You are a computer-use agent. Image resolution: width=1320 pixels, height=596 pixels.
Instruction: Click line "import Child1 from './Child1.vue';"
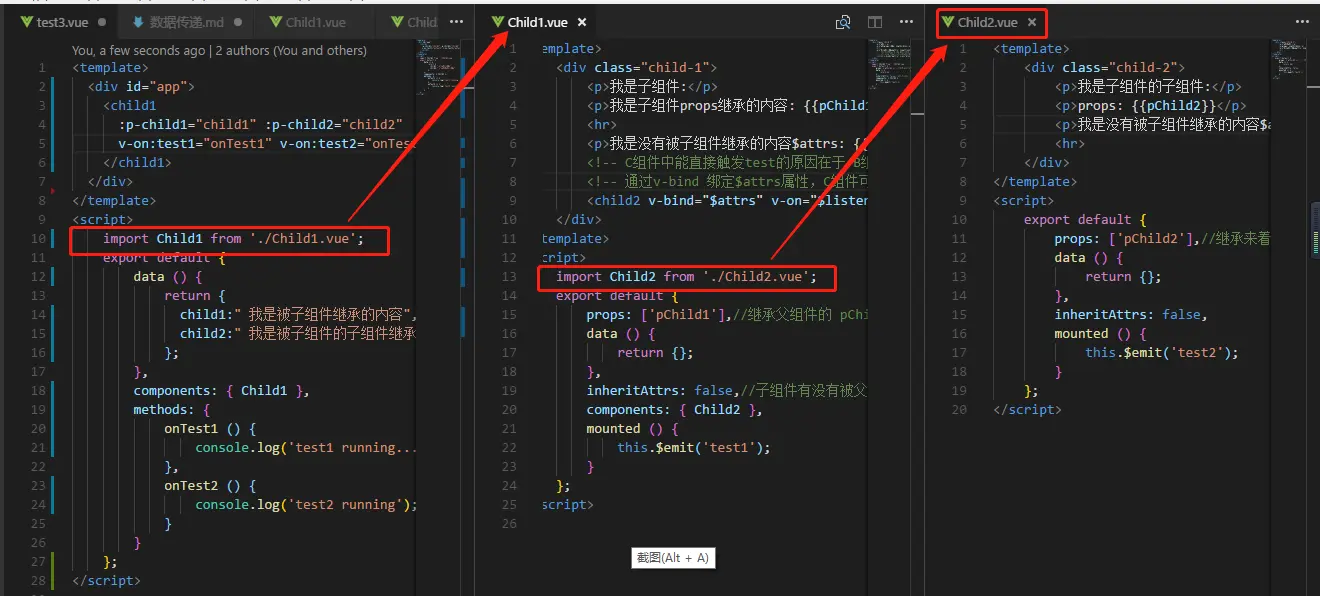[x=233, y=239]
